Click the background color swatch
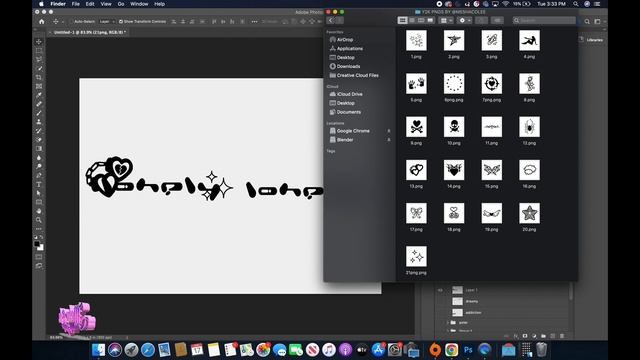The width and height of the screenshot is (640, 360). click(x=40, y=247)
